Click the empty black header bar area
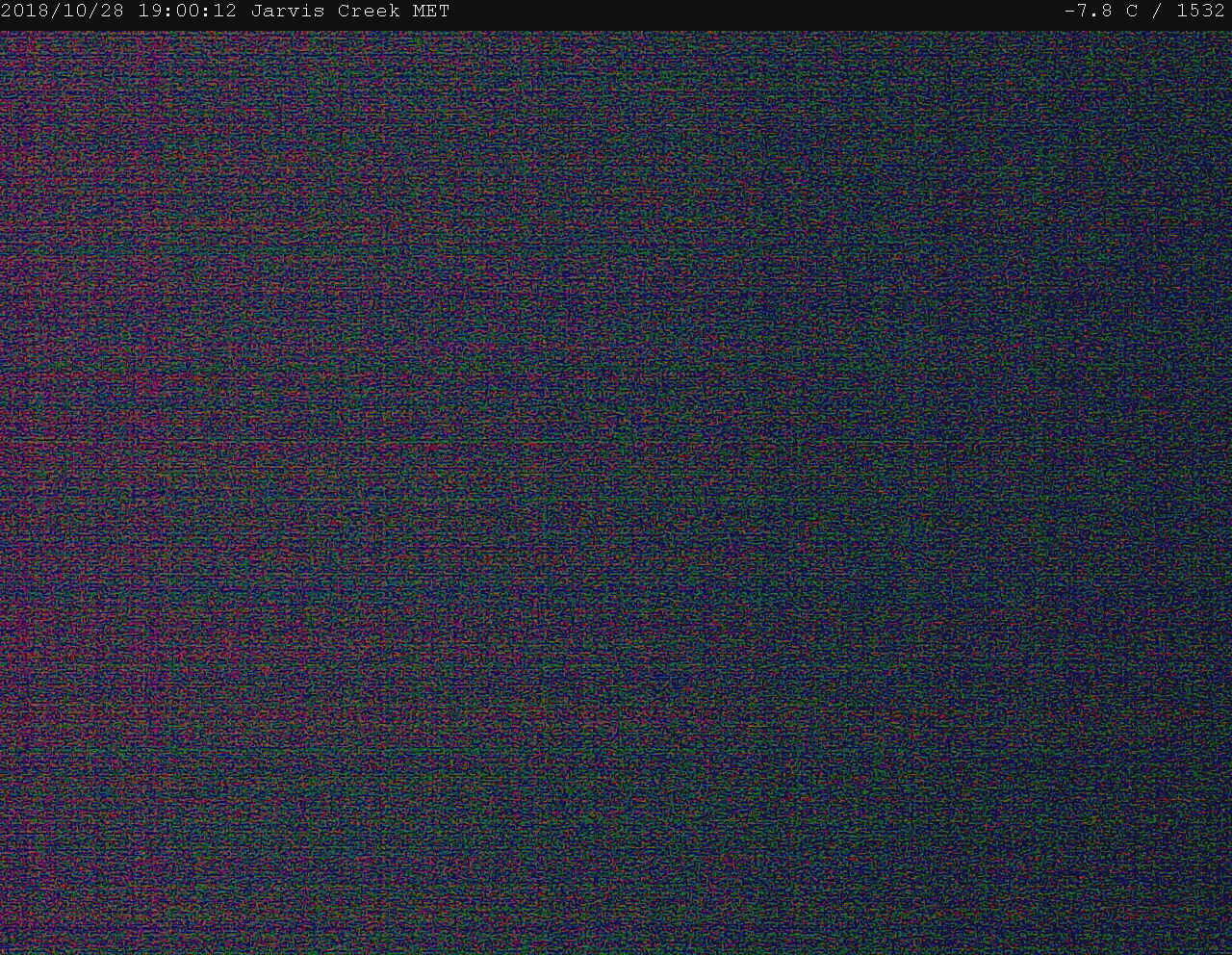Screen dimensions: 1232x955 pyautogui.click(x=751, y=12)
